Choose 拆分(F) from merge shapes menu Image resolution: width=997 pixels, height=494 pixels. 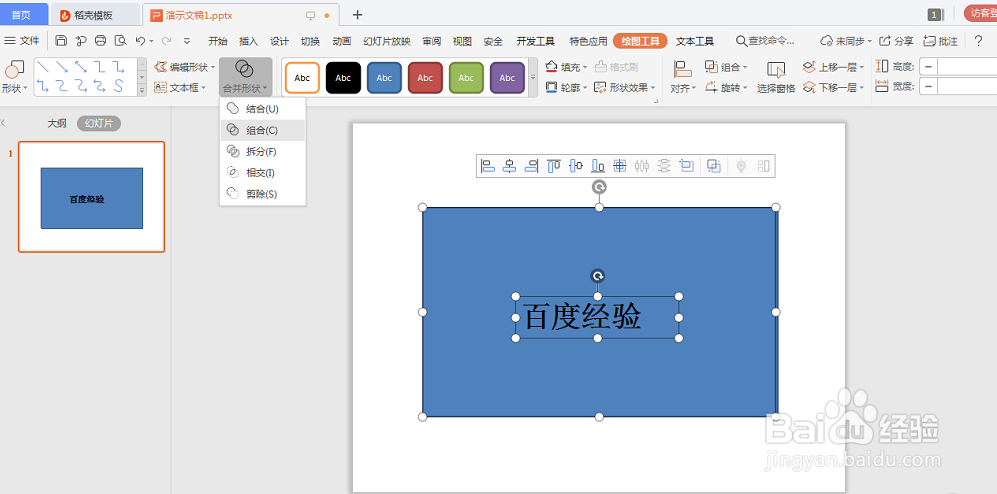click(x=262, y=151)
